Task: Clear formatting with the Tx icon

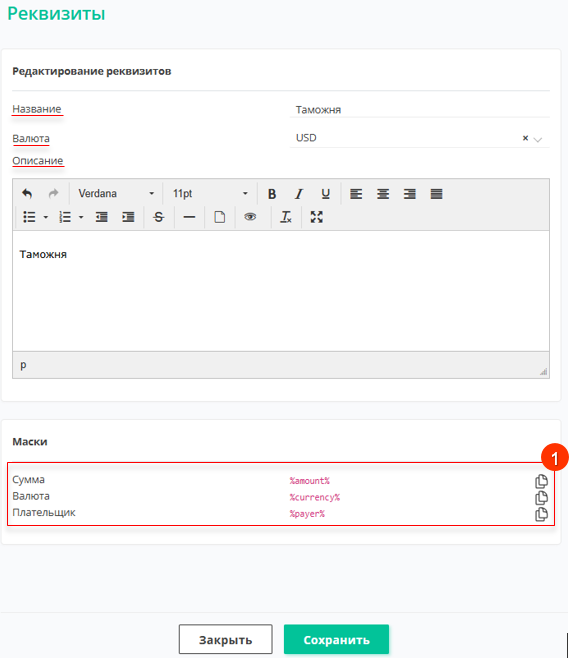Action: click(x=286, y=217)
